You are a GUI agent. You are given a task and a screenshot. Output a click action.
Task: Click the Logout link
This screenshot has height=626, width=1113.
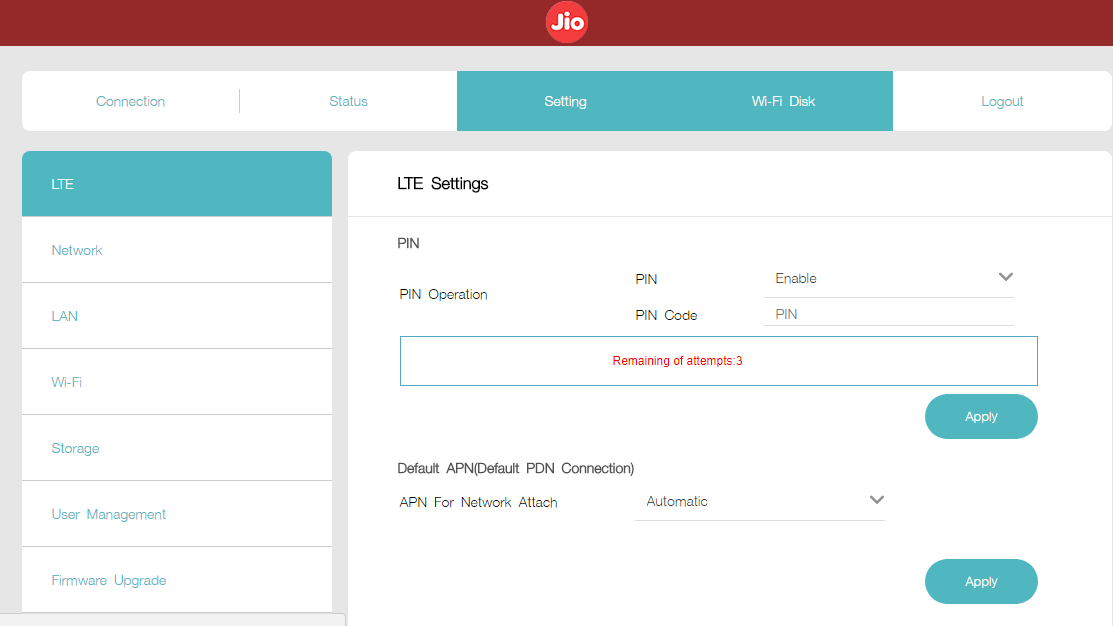click(x=1002, y=101)
